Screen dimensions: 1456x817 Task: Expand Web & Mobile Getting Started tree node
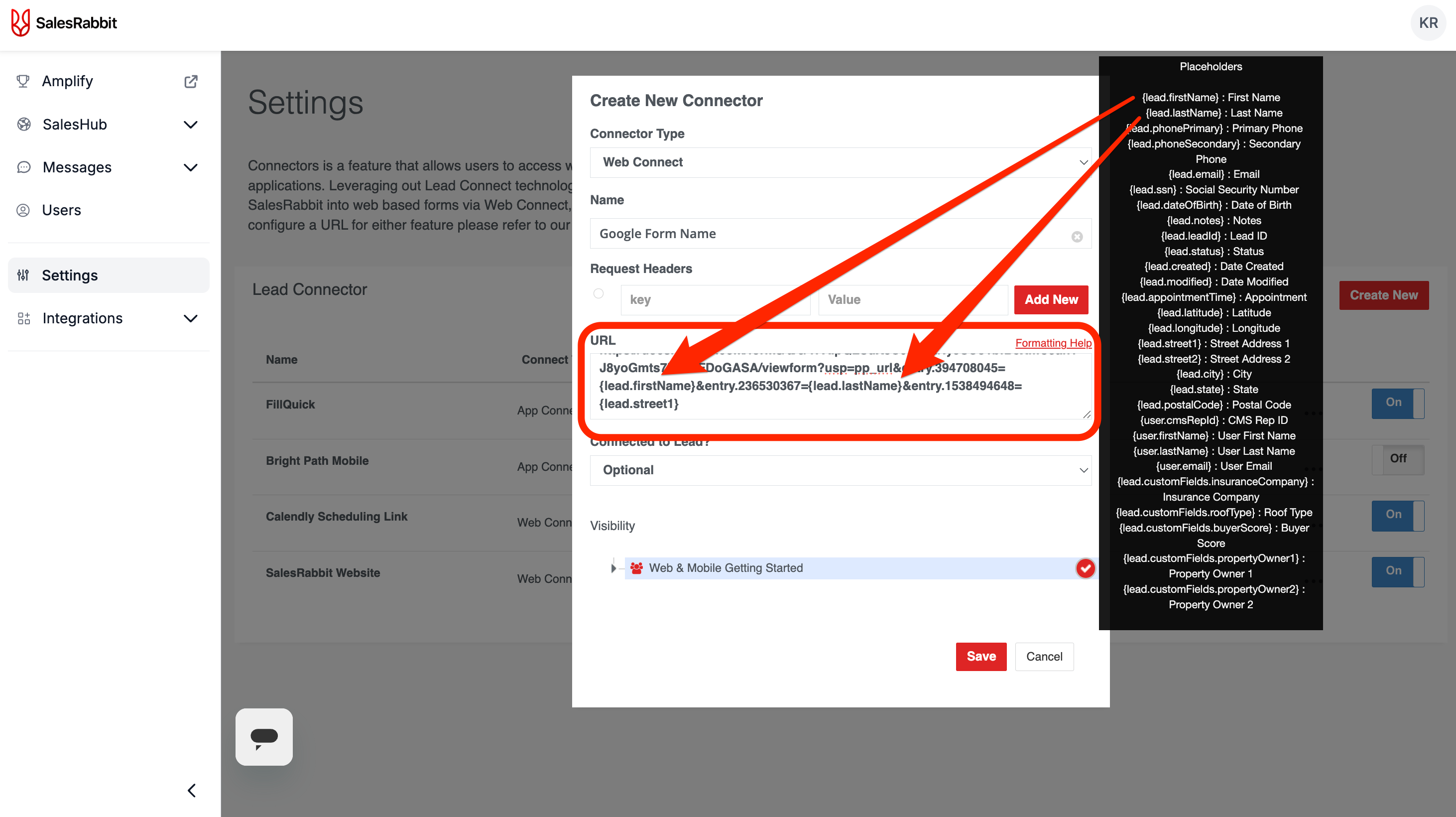pos(613,568)
